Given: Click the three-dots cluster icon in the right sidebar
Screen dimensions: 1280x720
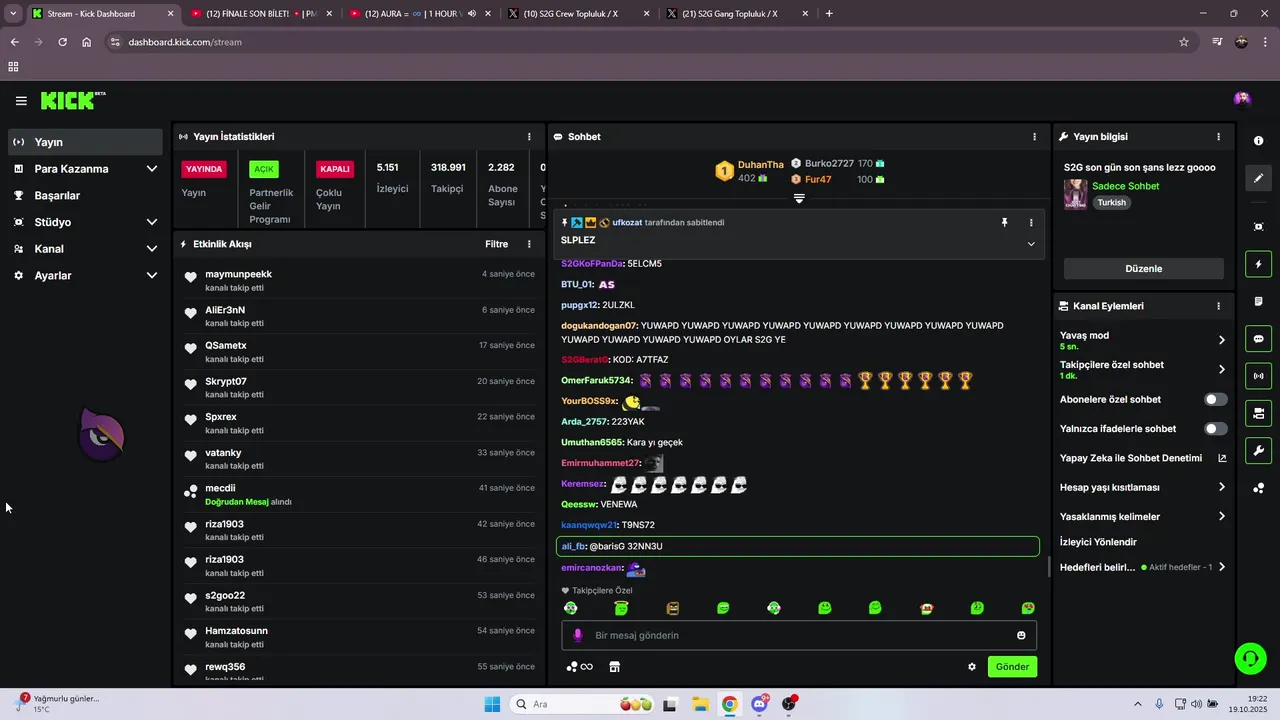Looking at the screenshot, I should [1258, 488].
